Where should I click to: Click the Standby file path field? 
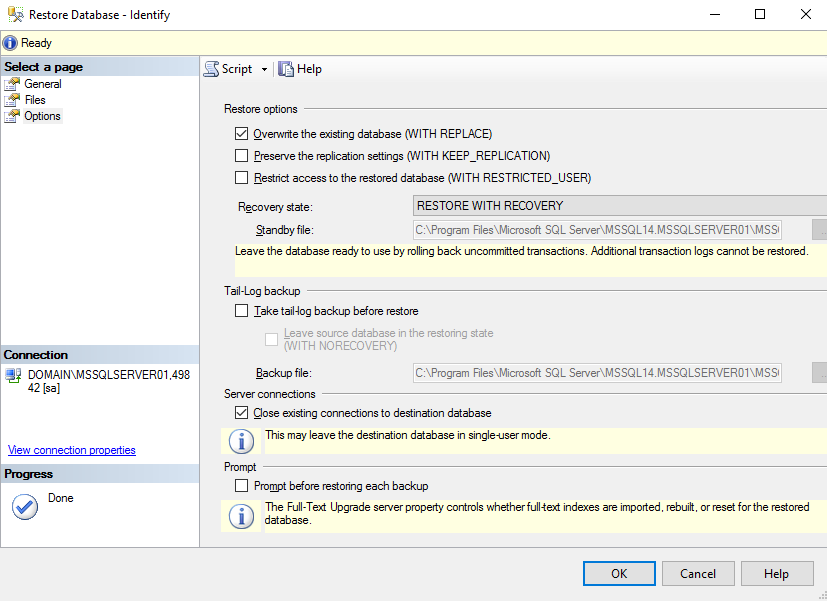[597, 230]
